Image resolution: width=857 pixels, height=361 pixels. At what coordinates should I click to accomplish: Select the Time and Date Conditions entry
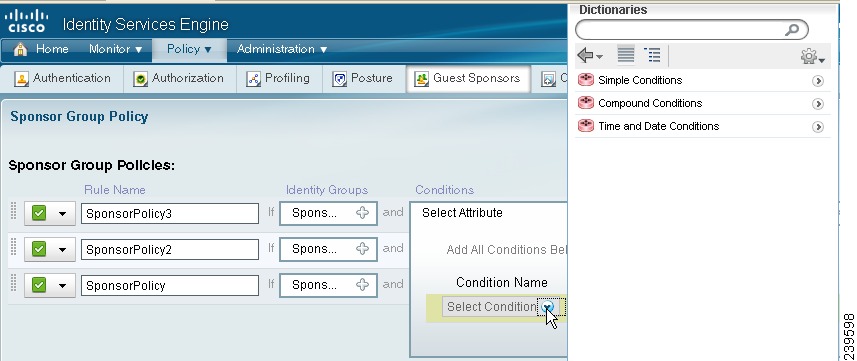(703, 126)
